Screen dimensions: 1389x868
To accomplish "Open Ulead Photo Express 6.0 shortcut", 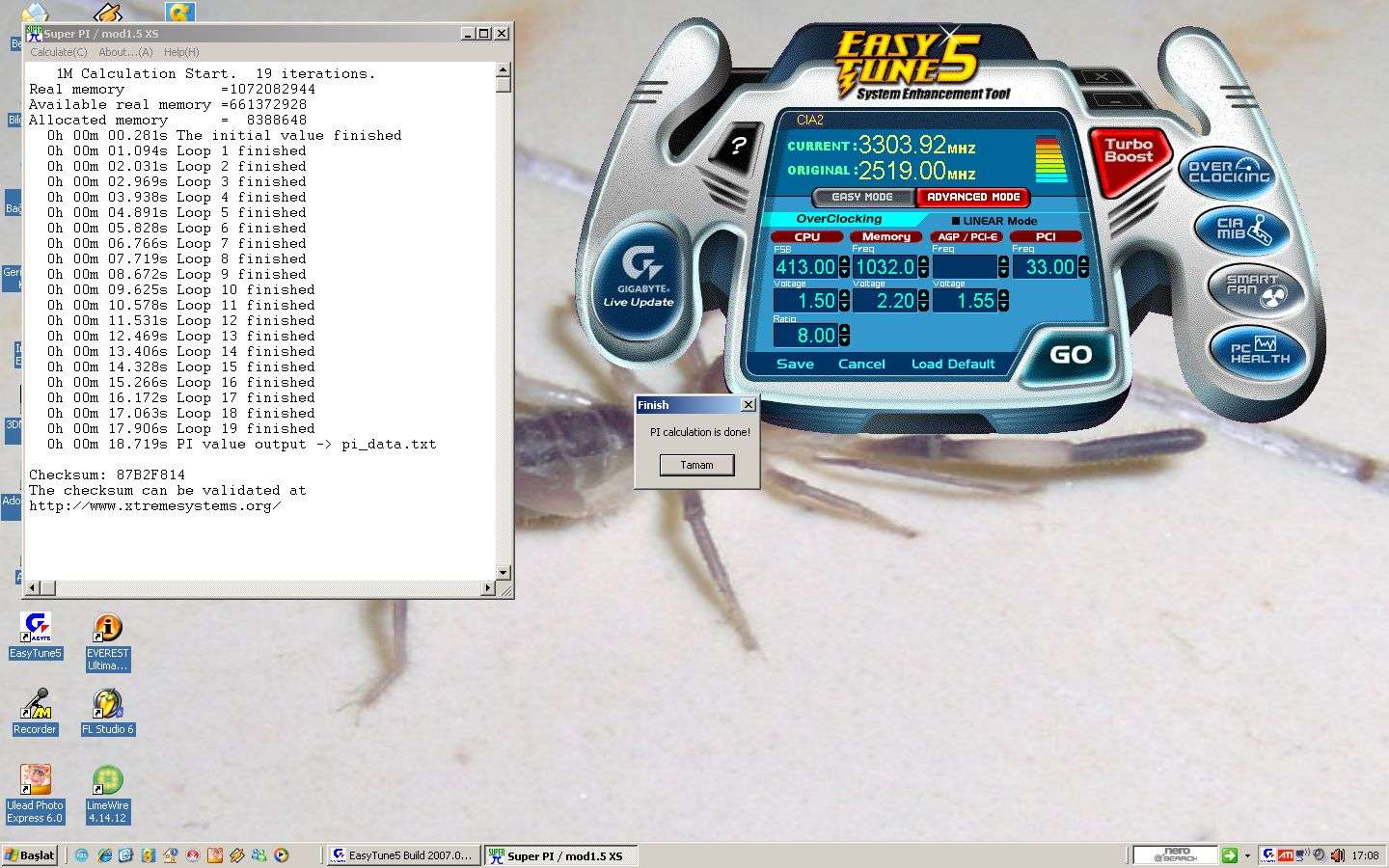I will coord(35,794).
